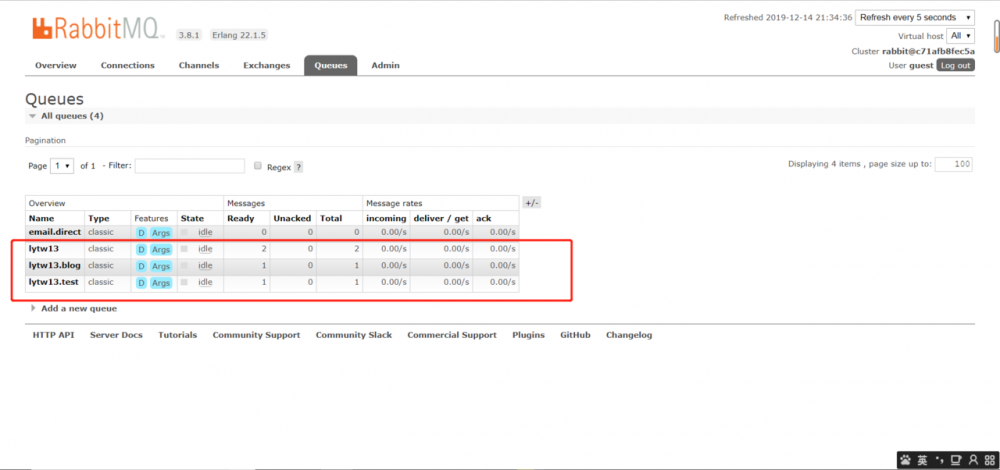Open the Page number dropdown
Viewport: 1000px width, 470px height.
[x=62, y=166]
